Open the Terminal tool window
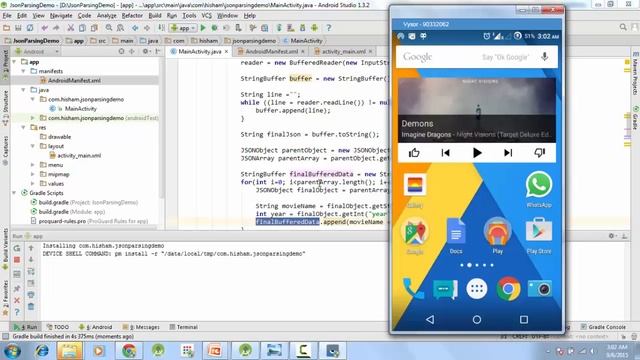 coord(184,327)
